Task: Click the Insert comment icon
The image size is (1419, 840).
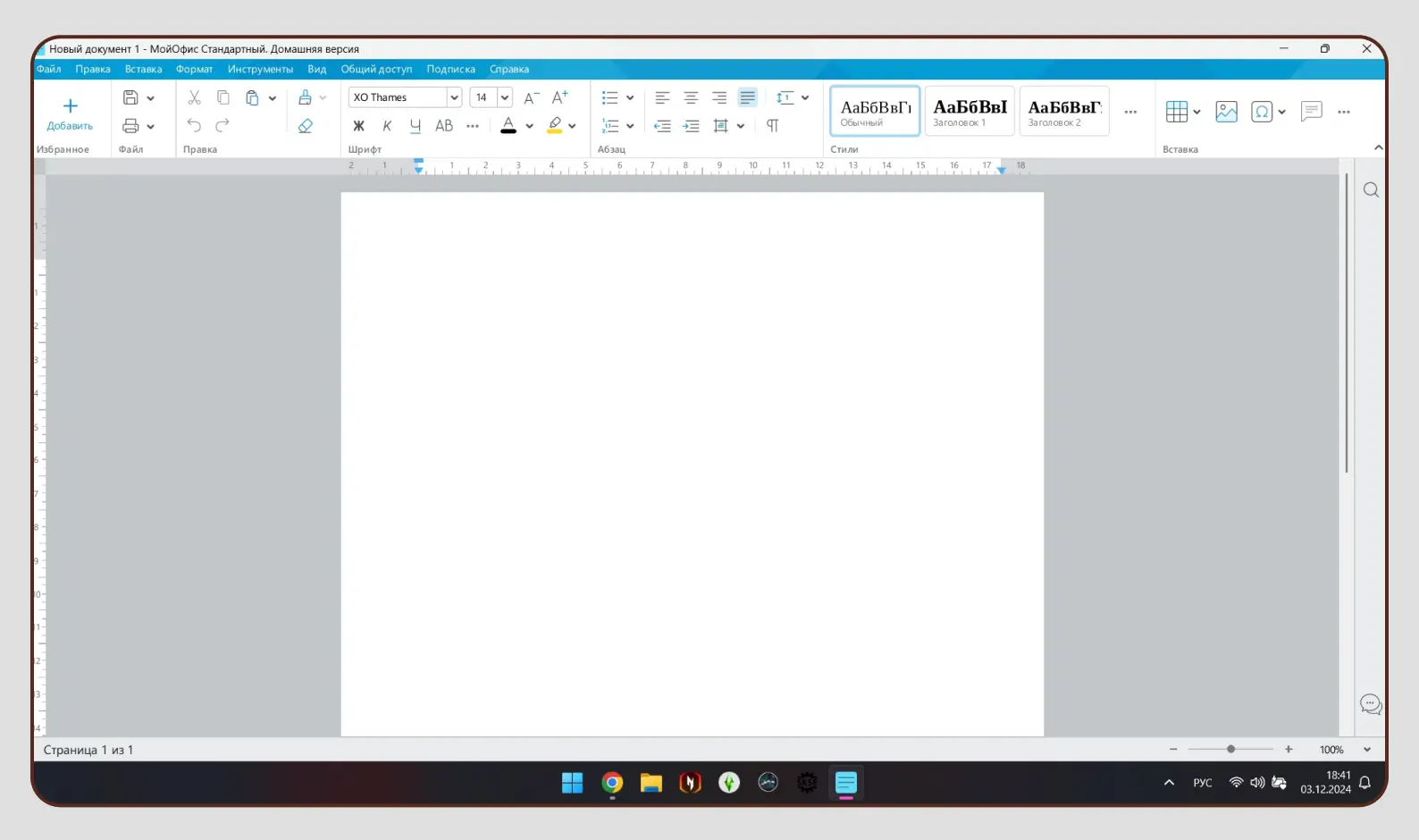Action: point(1312,112)
